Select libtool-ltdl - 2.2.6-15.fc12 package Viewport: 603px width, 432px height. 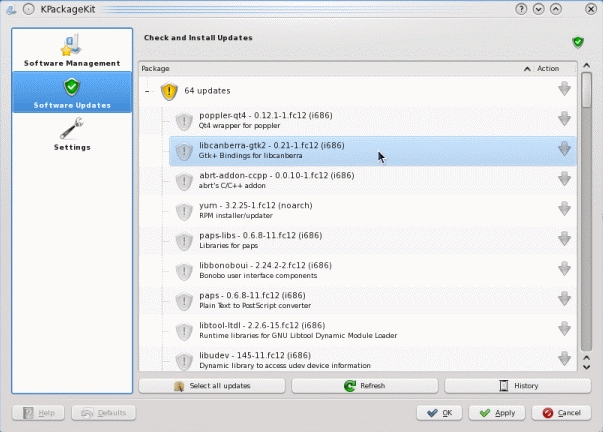pos(373,331)
